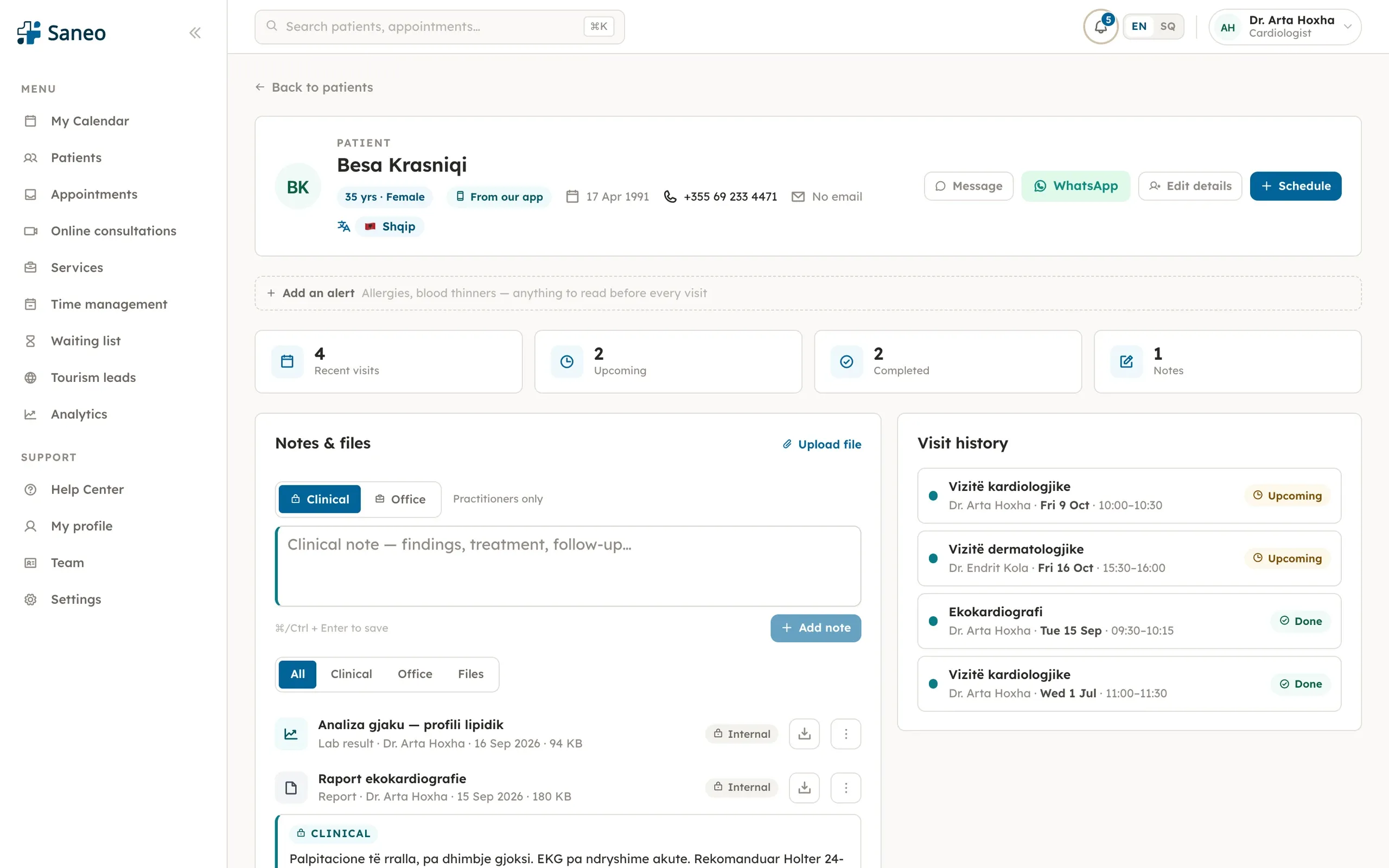Select the Clinical note type
Screen dimensions: 1389x868
point(320,499)
